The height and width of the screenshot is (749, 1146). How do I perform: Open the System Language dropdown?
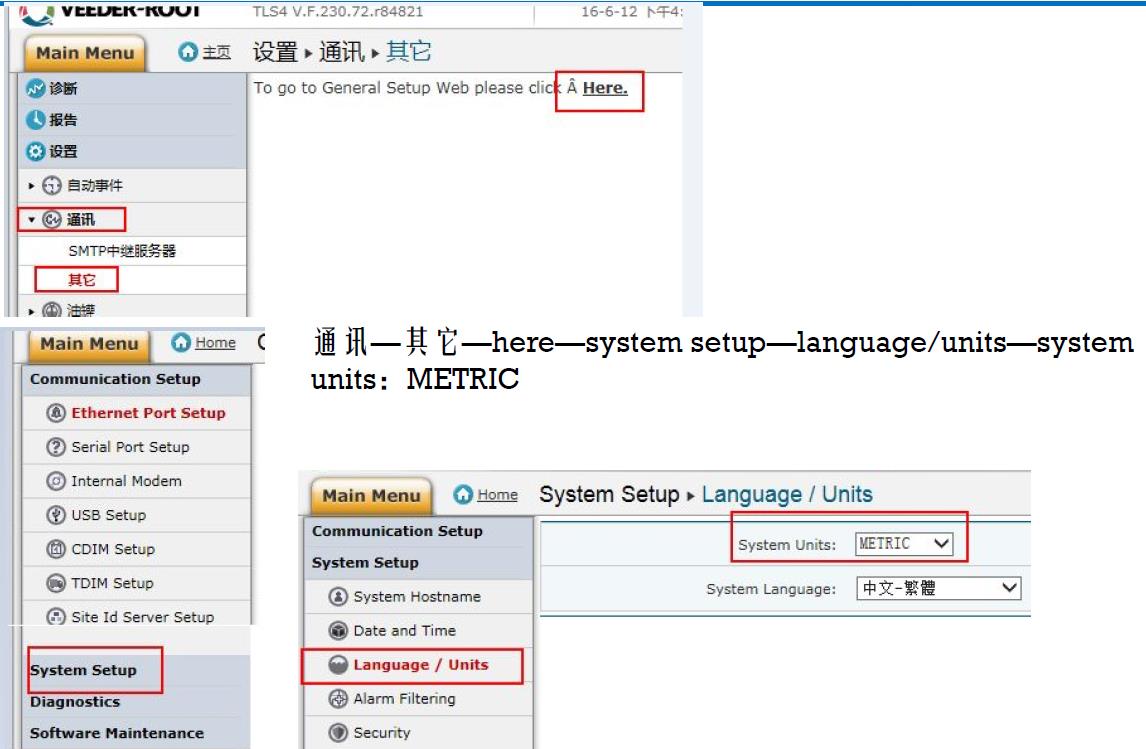coord(938,589)
